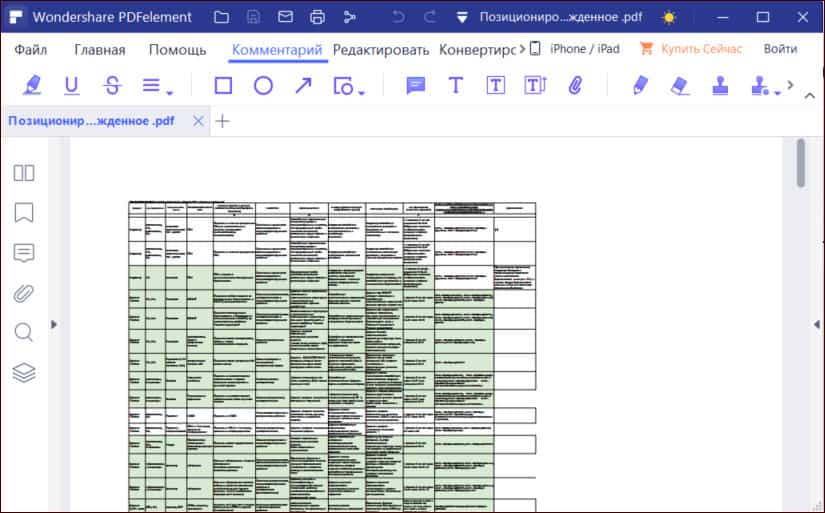825x513 pixels.
Task: Close the Позиционир...жденное .pdf tab
Action: [x=198, y=121]
